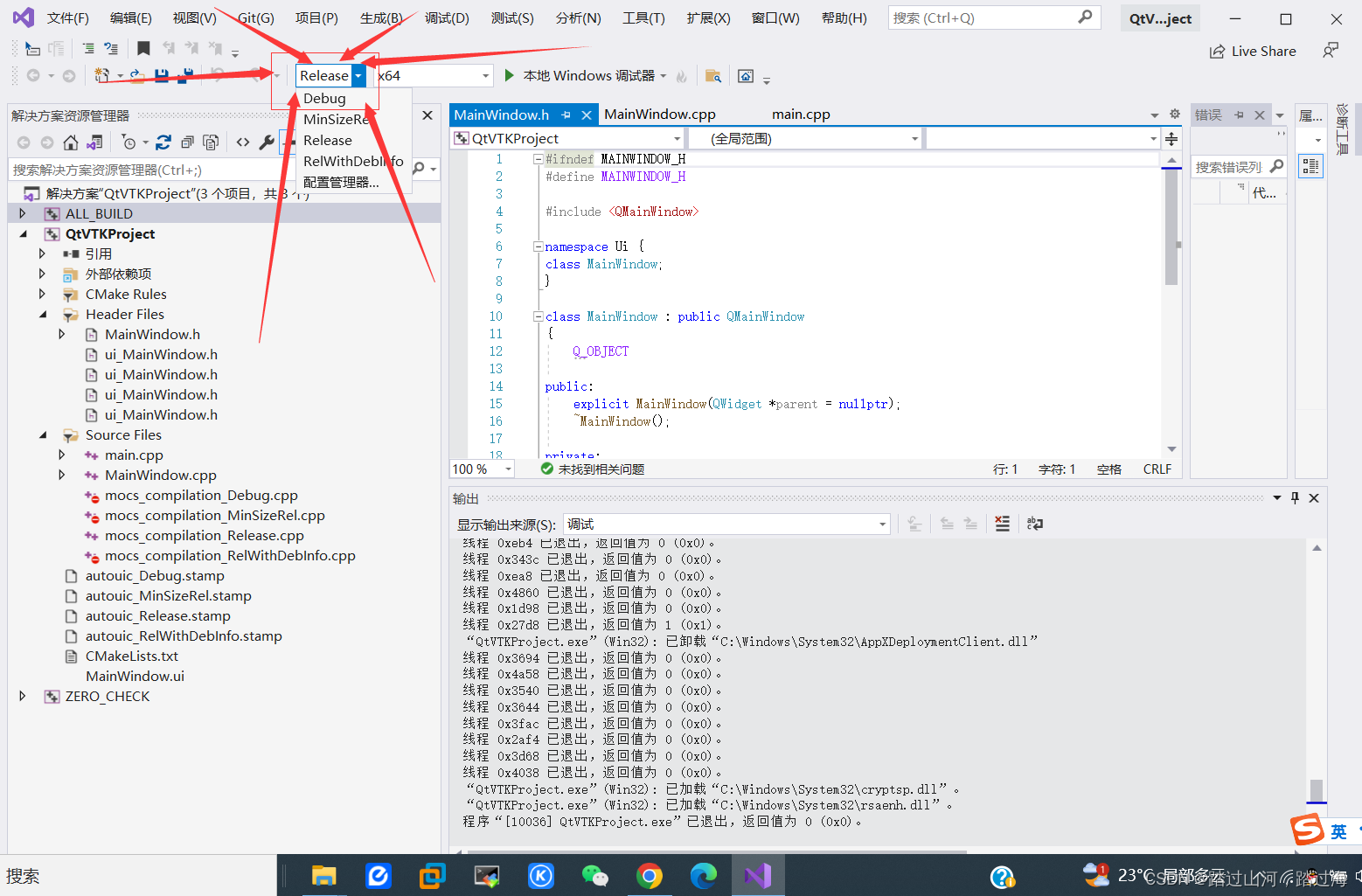Select Debug from the configuration dropdown list

[x=323, y=98]
